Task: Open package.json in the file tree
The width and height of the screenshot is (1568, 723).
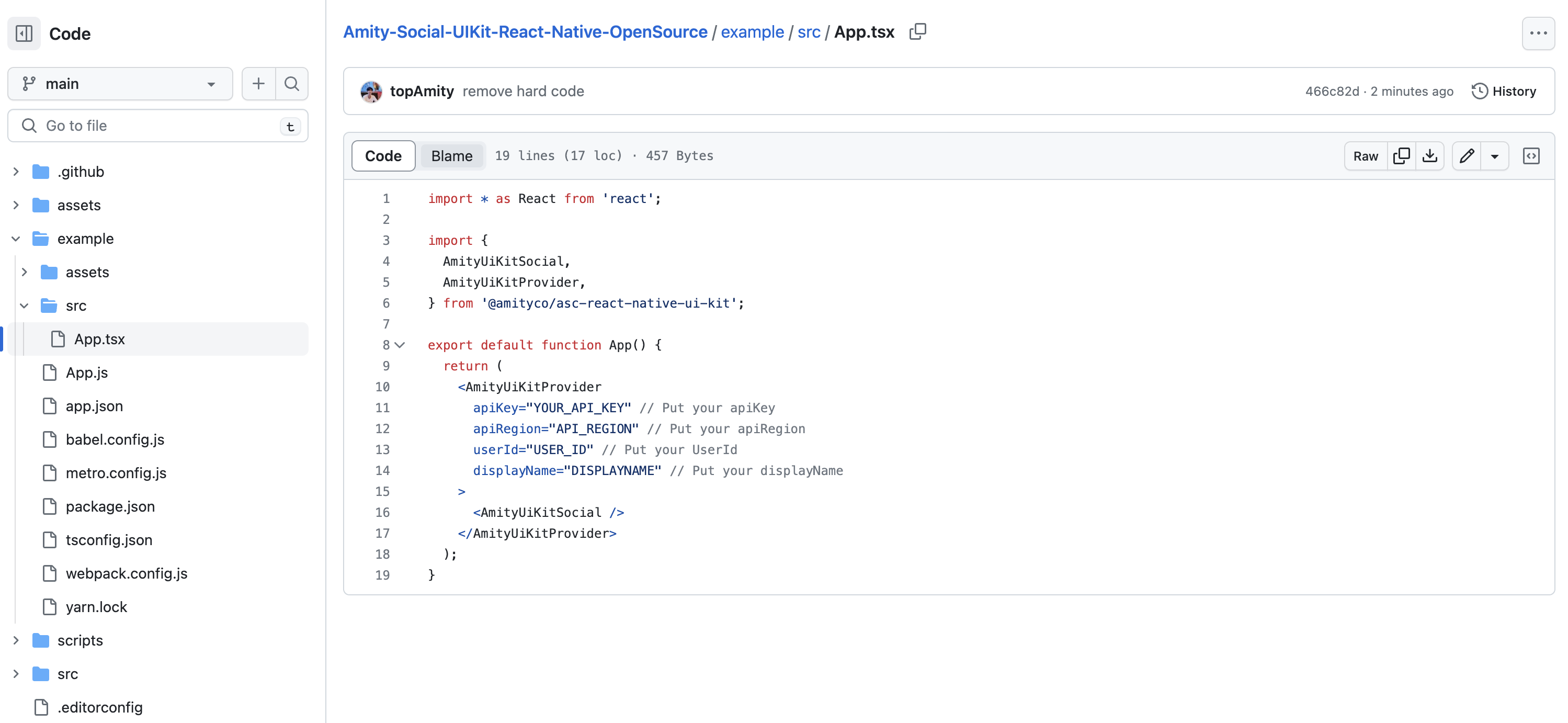Action: point(109,506)
